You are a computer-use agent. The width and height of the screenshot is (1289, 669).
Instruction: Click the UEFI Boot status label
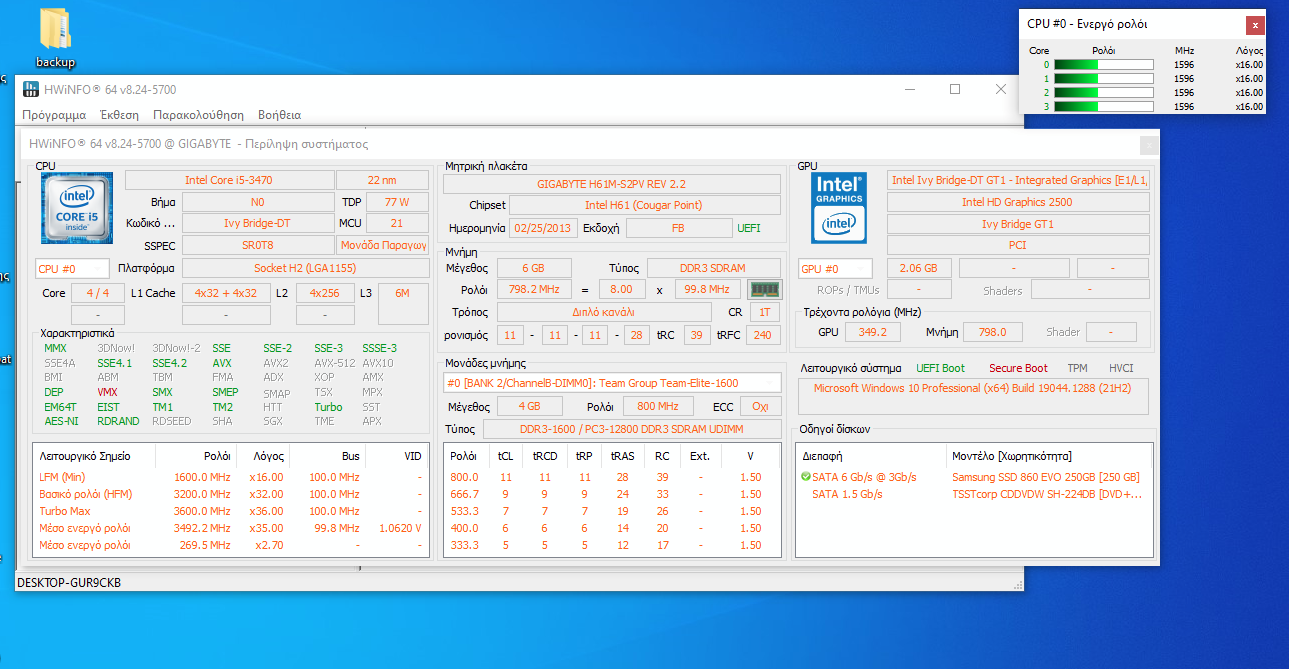[941, 368]
